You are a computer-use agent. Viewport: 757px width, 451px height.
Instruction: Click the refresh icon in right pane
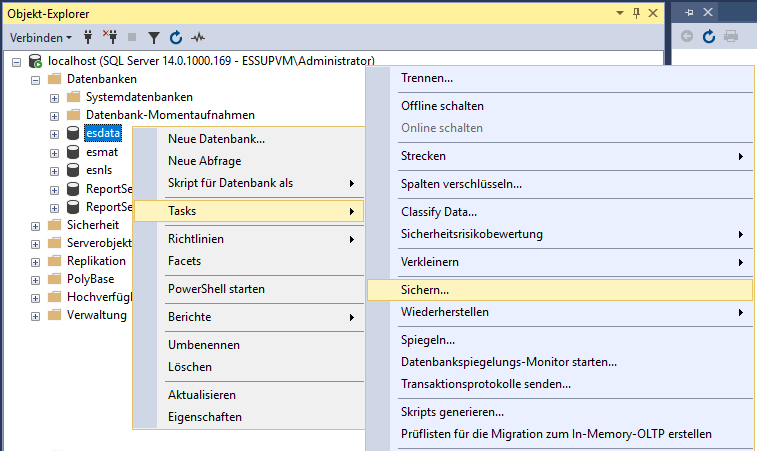pyautogui.click(x=708, y=36)
